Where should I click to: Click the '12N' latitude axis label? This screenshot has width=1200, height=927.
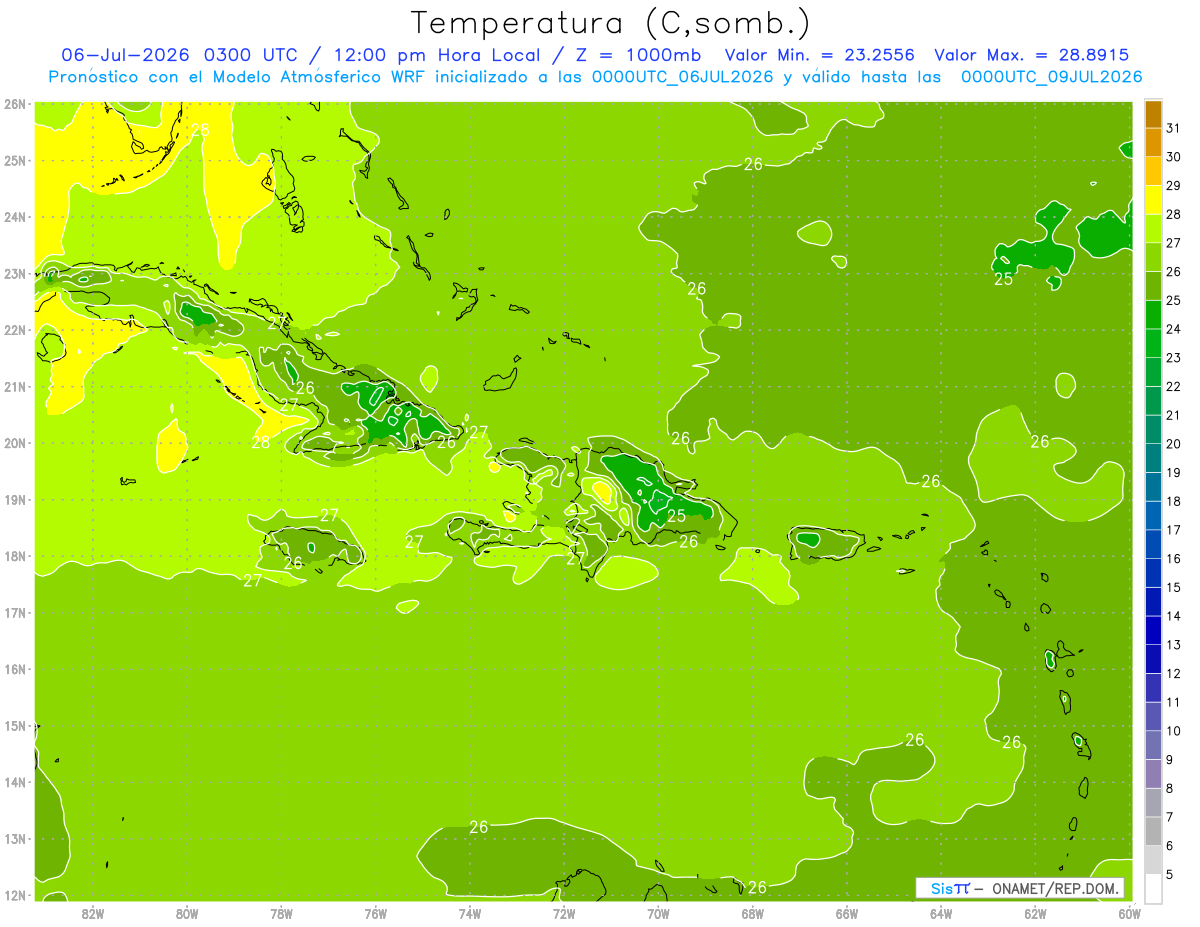coord(15,895)
